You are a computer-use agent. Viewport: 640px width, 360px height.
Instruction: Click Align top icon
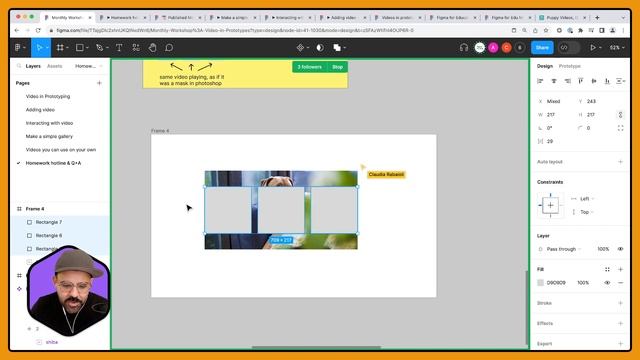pyautogui.click(x=580, y=81)
